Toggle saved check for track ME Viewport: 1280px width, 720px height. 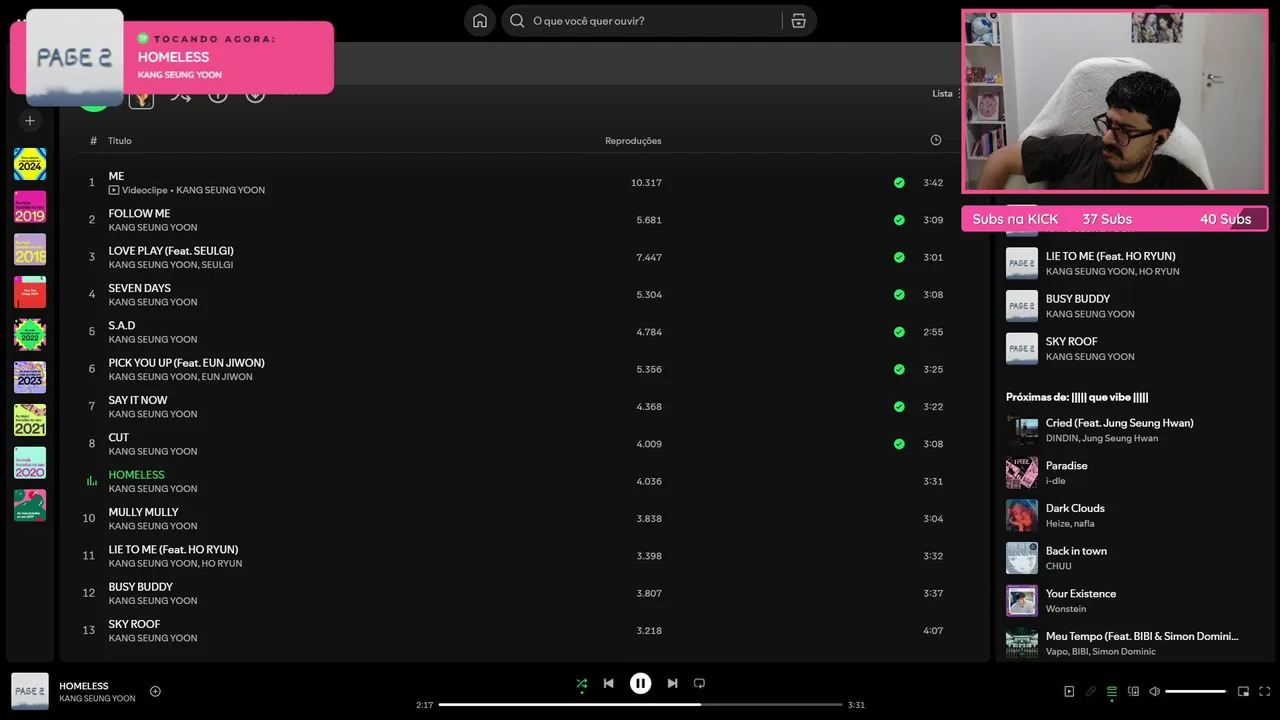coord(899,183)
